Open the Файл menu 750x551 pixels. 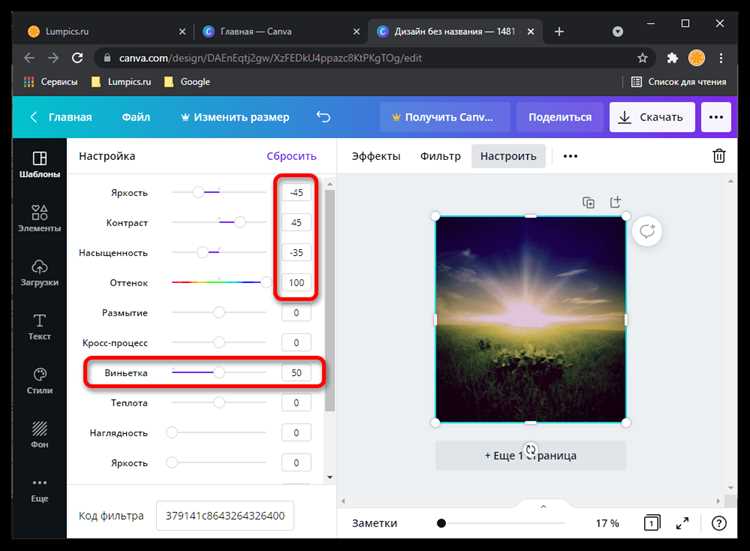(136, 117)
